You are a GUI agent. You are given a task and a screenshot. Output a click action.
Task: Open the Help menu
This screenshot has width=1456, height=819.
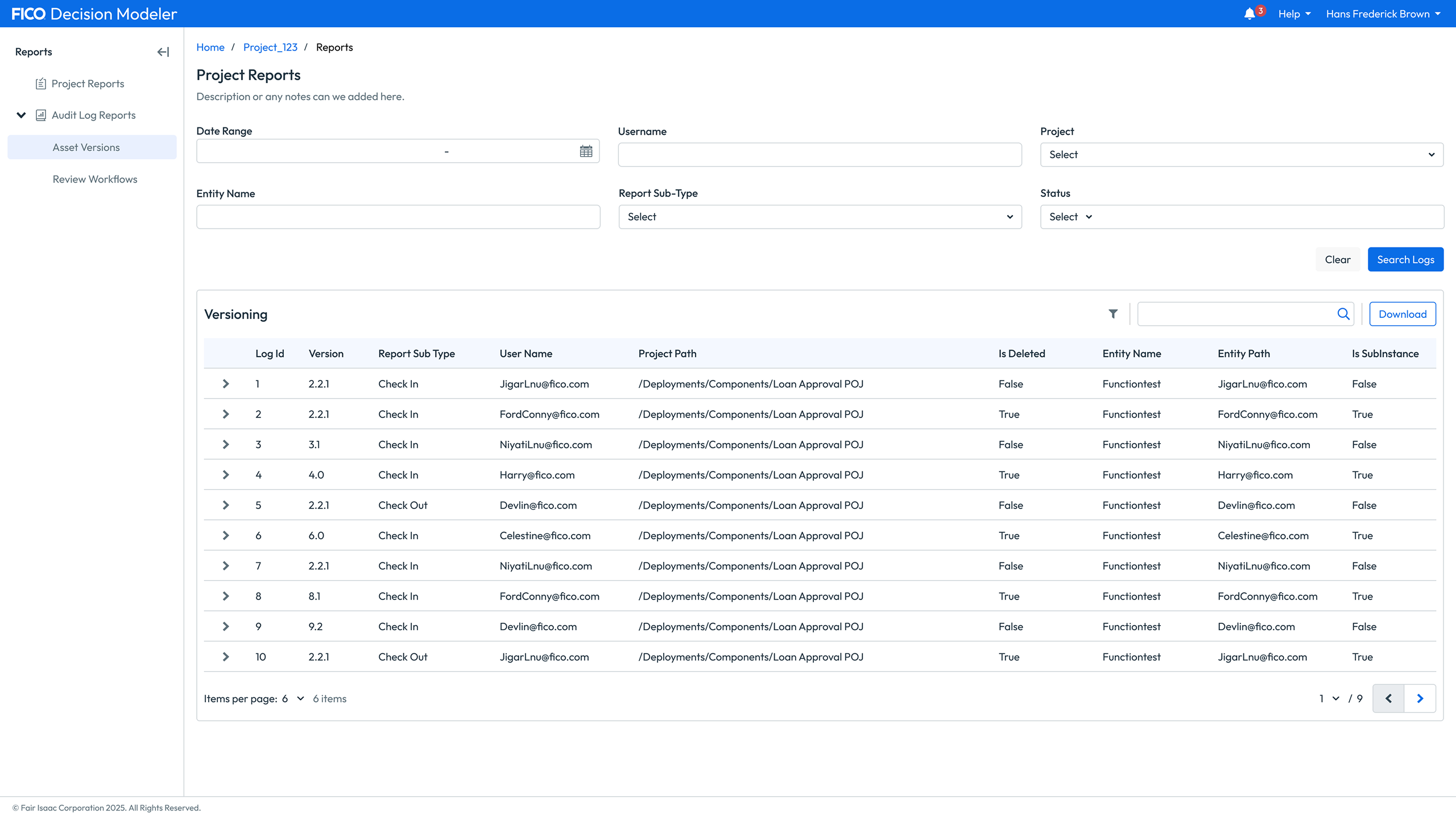coord(1294,14)
